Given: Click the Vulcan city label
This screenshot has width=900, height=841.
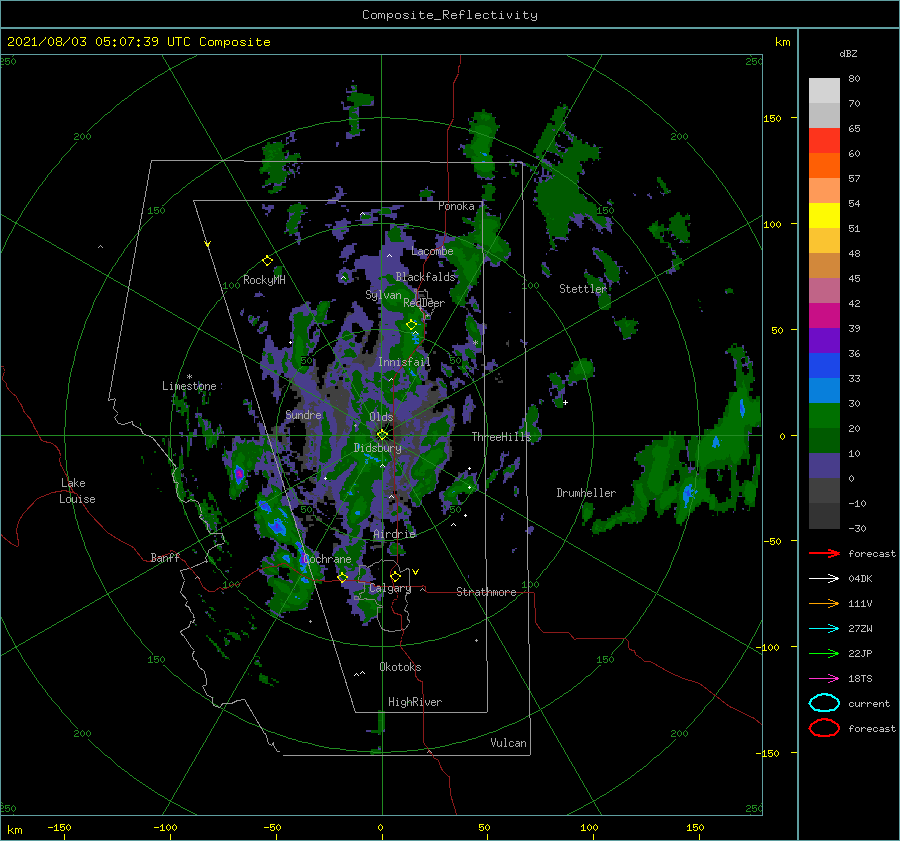Looking at the screenshot, I should pyautogui.click(x=508, y=743).
